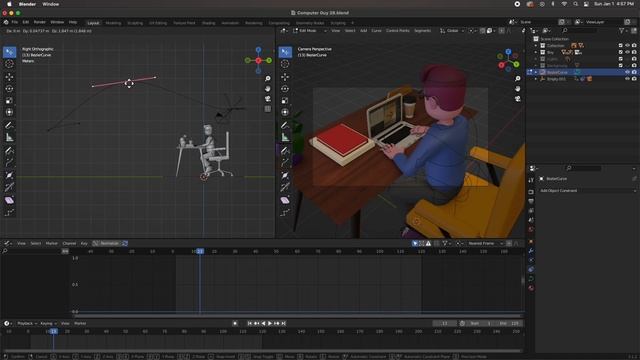This screenshot has width=640, height=360.
Task: Open Control Points menu in viewport header
Action: [398, 31]
